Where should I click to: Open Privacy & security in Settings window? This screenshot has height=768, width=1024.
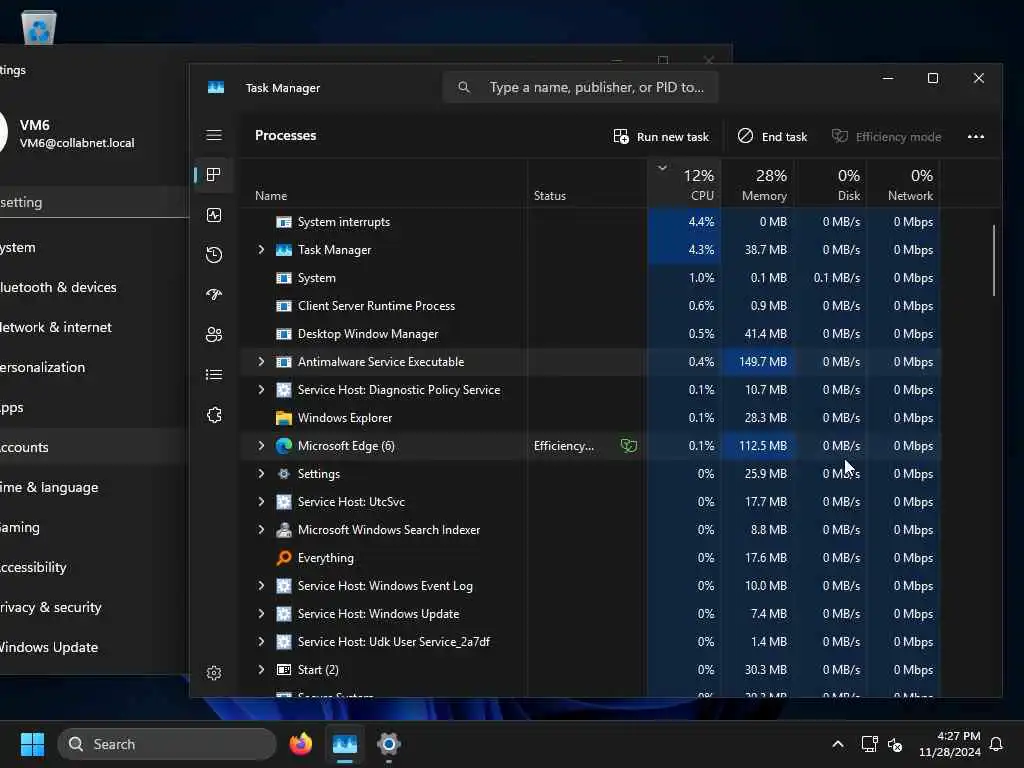coord(91,607)
